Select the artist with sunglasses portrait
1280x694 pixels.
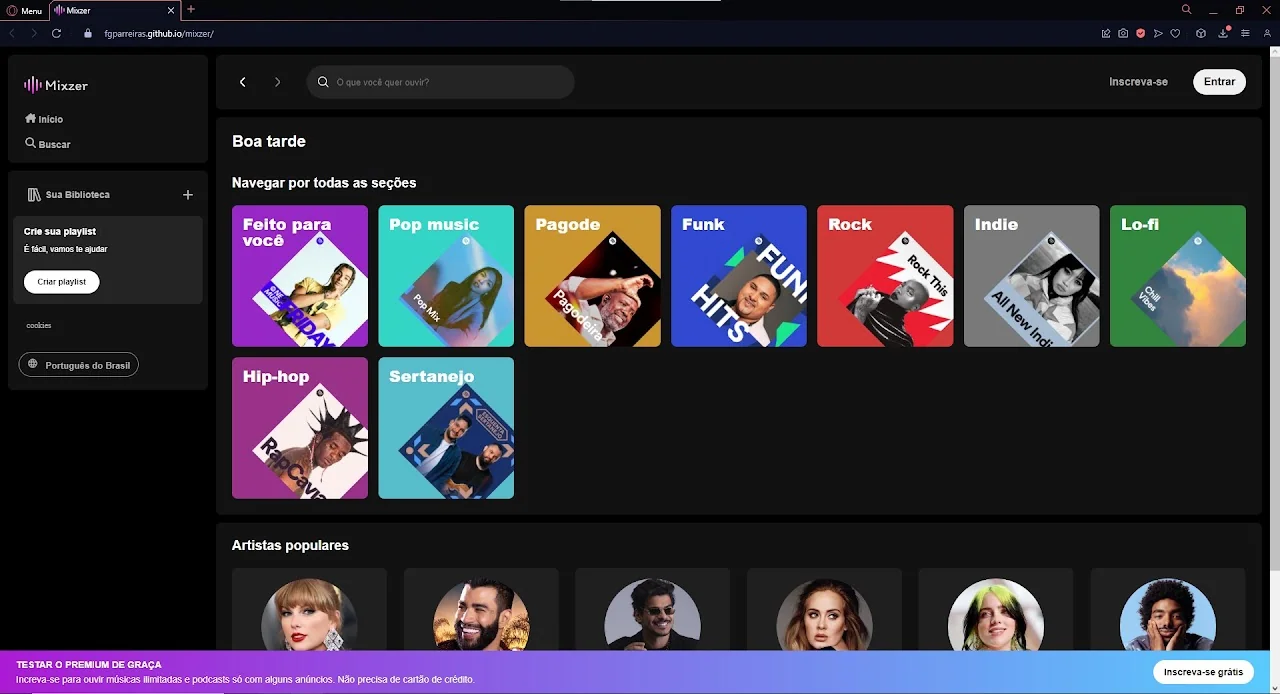pyautogui.click(x=653, y=615)
